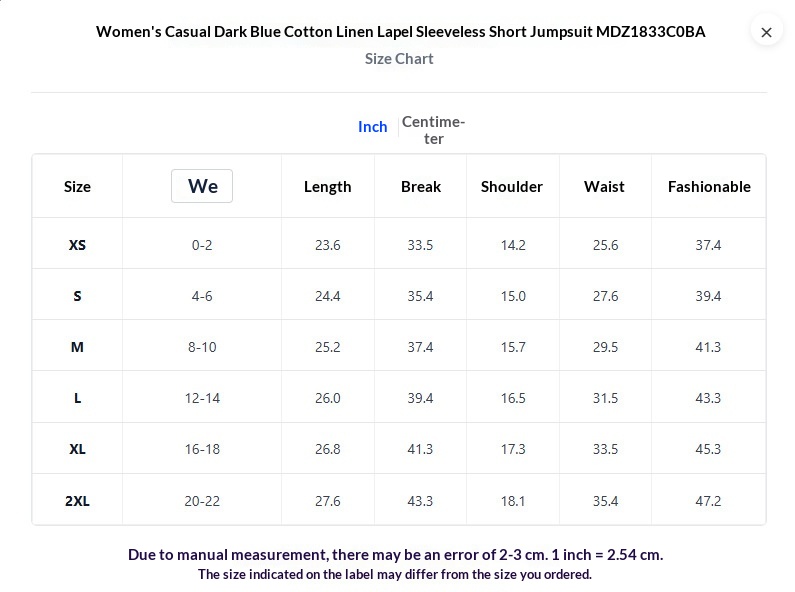Image resolution: width=795 pixels, height=592 pixels.
Task: Select the S size row label
Action: tap(77, 296)
